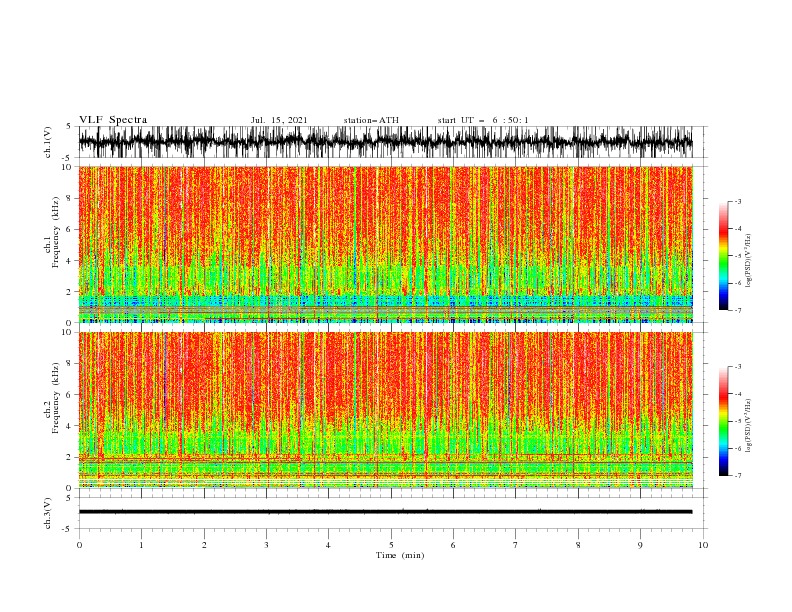
Task: Click the "7" tick on the time axis
Action: pyautogui.click(x=516, y=545)
